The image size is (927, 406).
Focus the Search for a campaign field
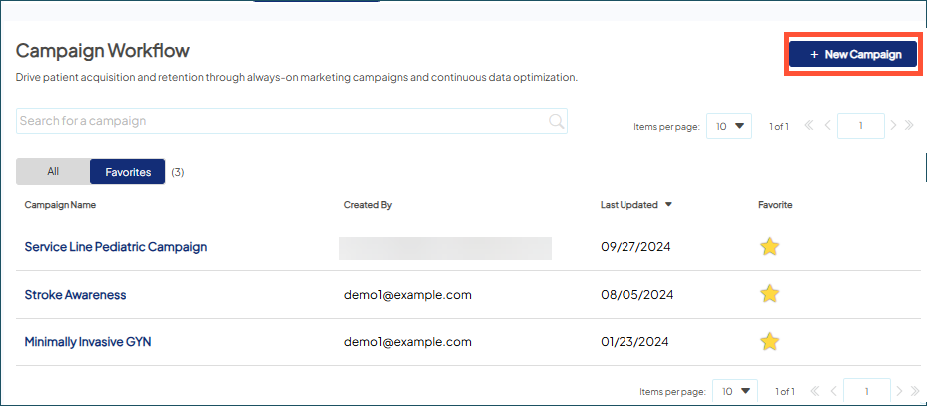[280, 121]
